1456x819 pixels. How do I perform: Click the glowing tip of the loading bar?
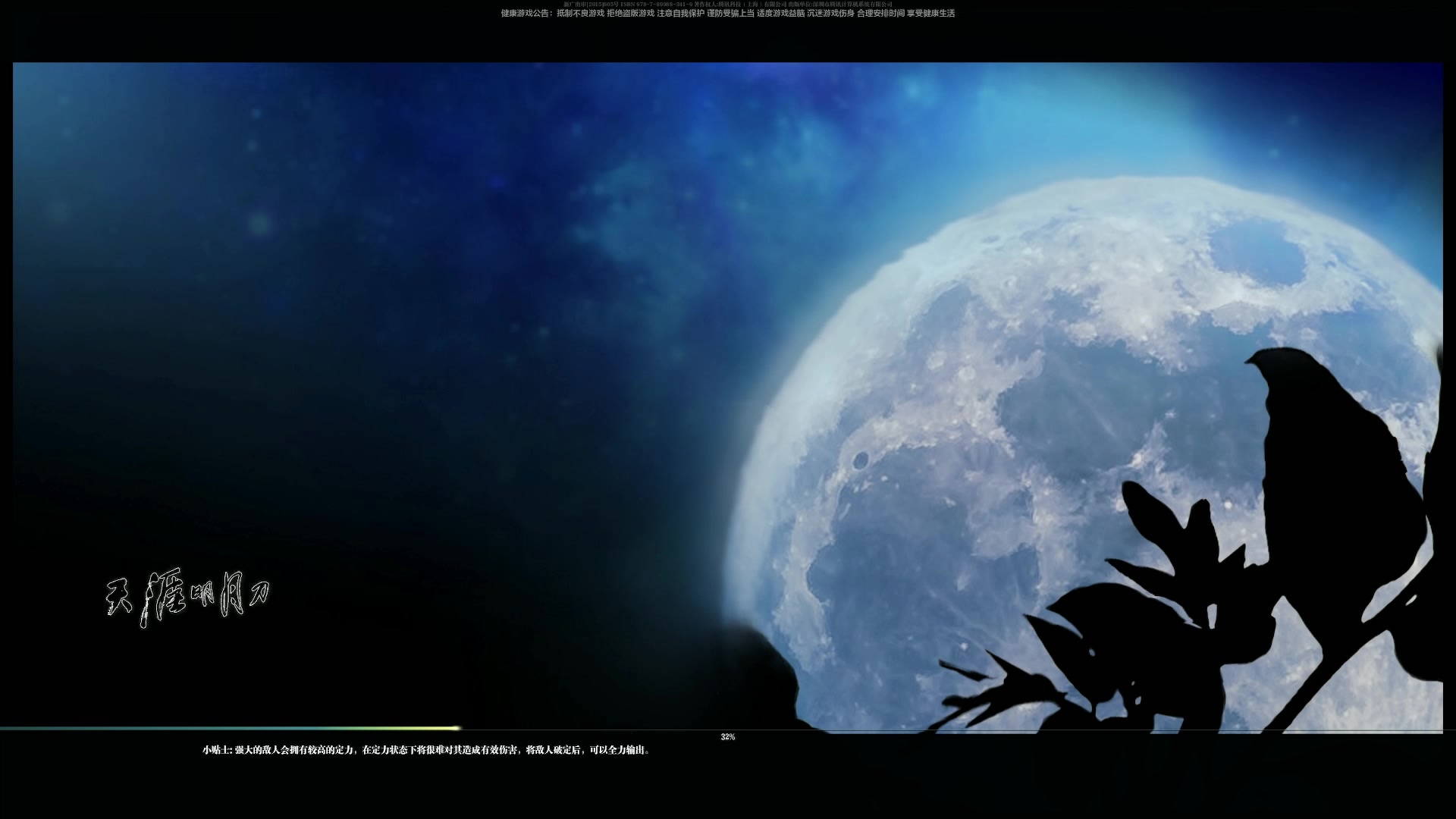455,728
